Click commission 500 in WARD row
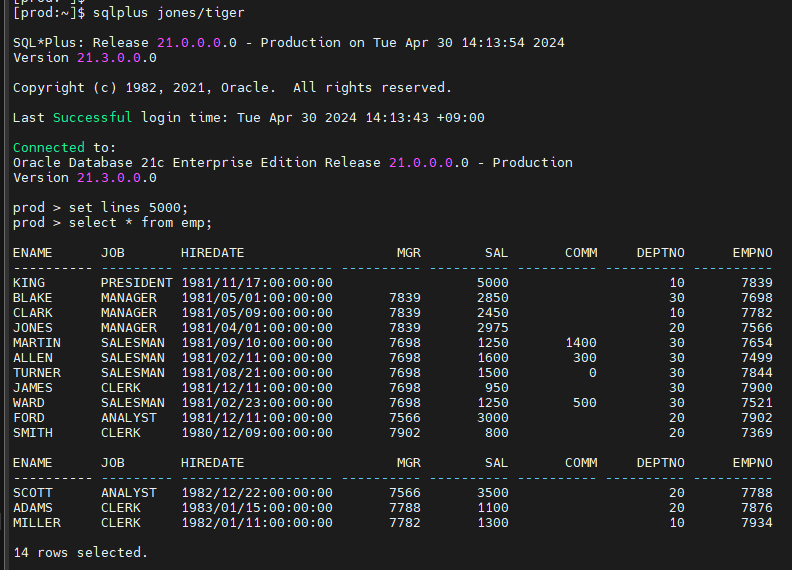This screenshot has height=570, width=792. pyautogui.click(x=585, y=403)
